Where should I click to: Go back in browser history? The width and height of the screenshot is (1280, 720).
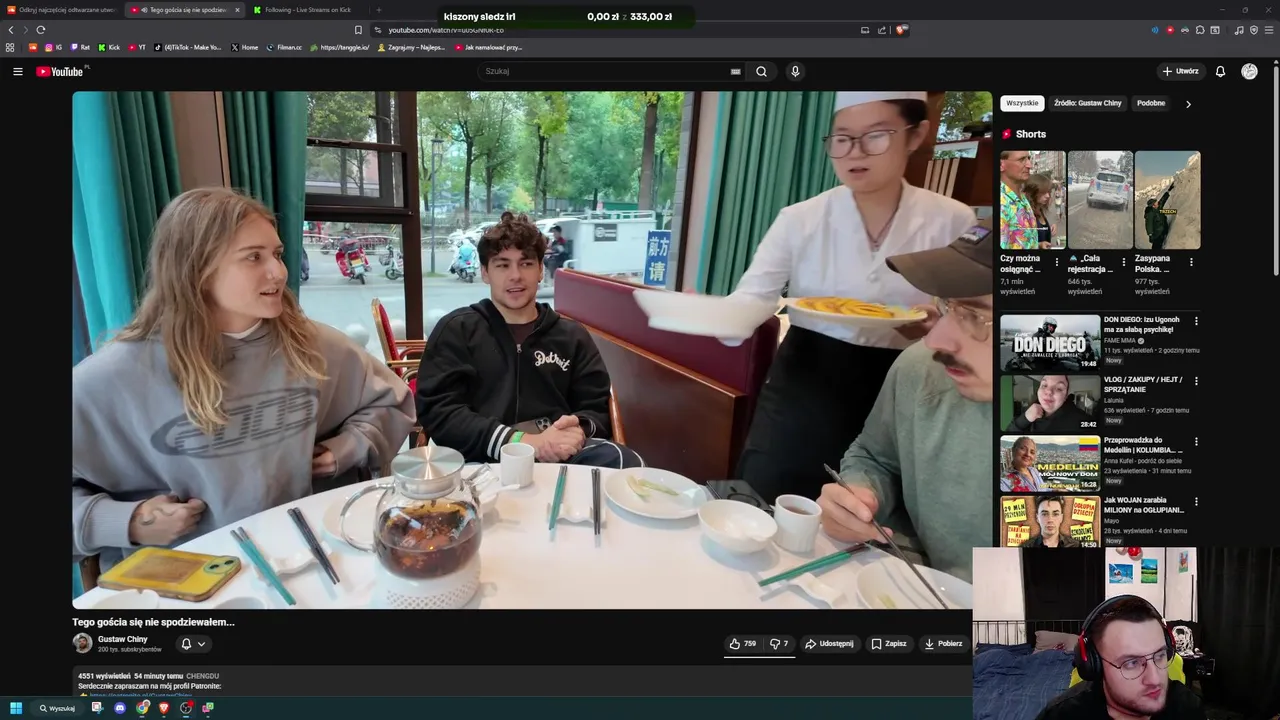coord(11,30)
